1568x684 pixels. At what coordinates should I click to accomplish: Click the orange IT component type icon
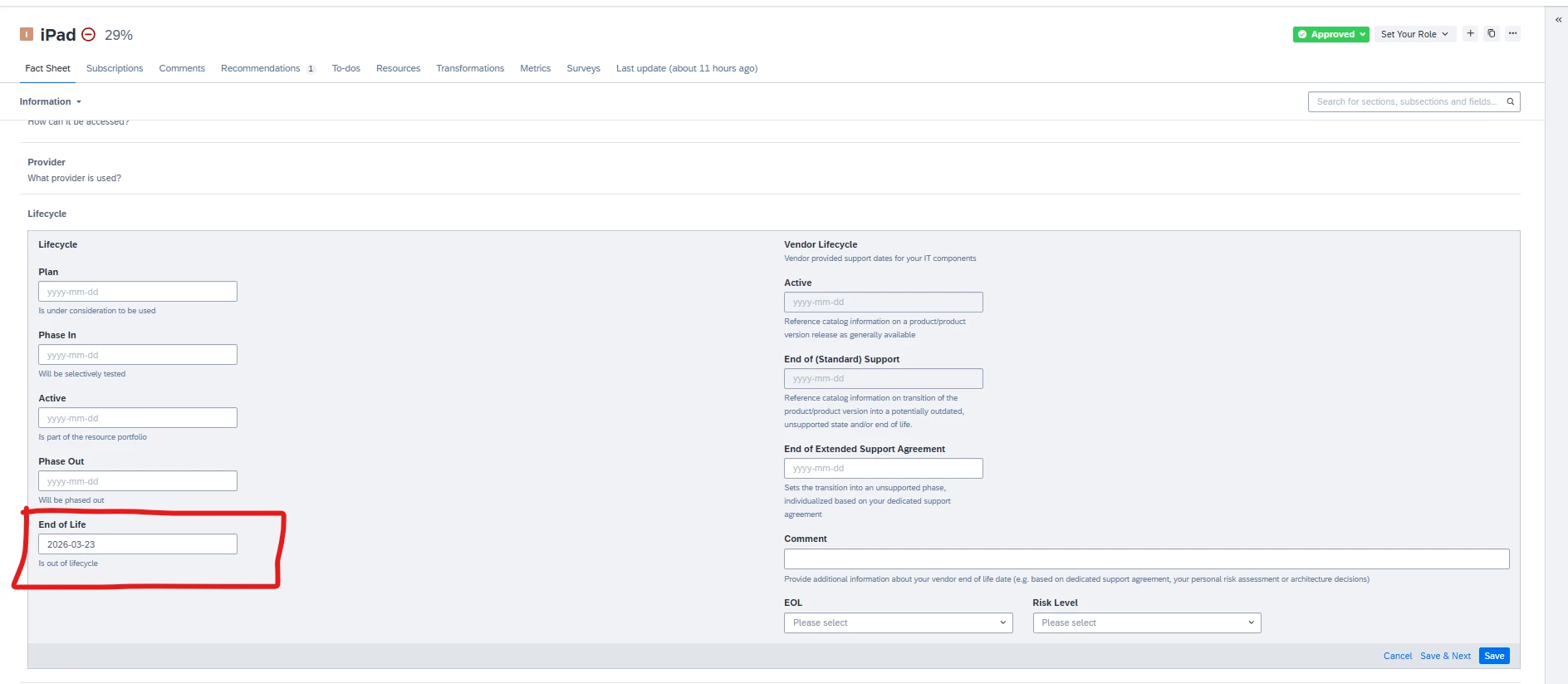pyautogui.click(x=27, y=34)
